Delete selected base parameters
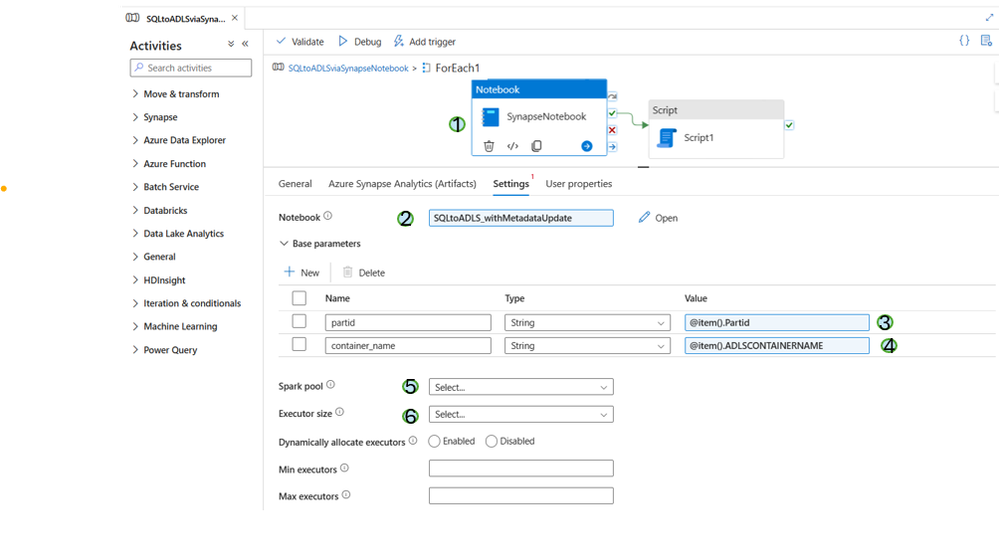Screen dimensions: 999x544 click(364, 273)
